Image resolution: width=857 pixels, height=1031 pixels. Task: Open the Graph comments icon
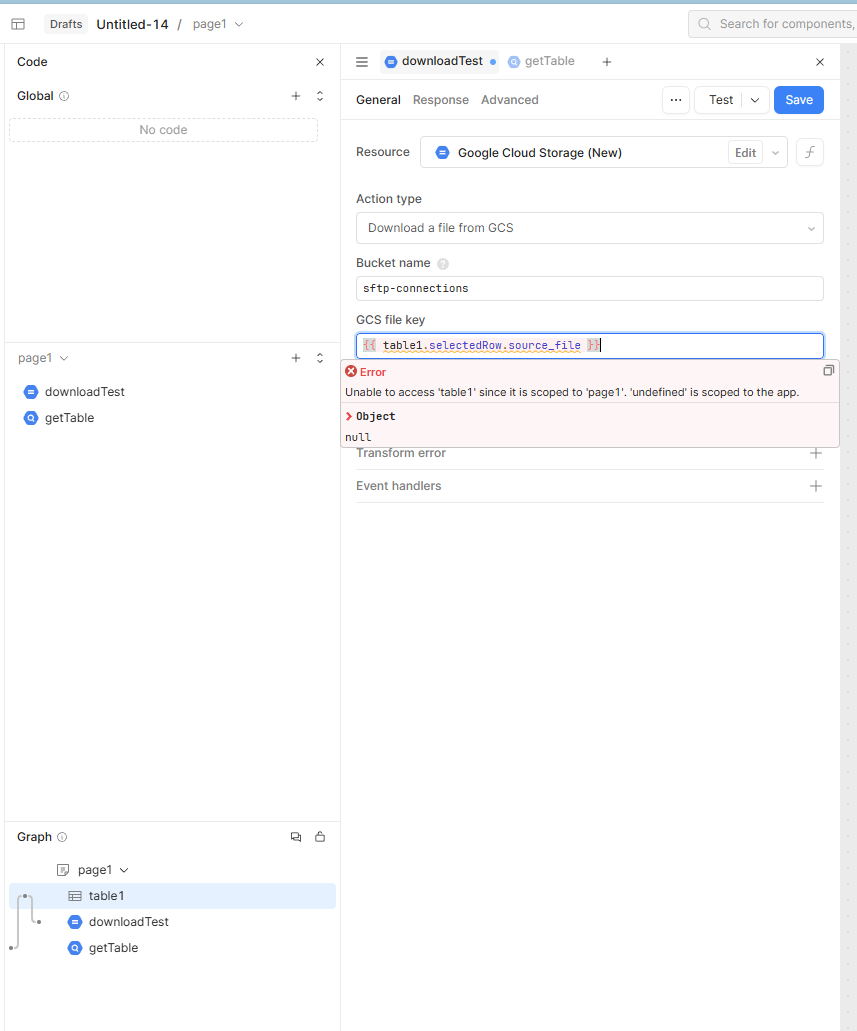point(295,837)
